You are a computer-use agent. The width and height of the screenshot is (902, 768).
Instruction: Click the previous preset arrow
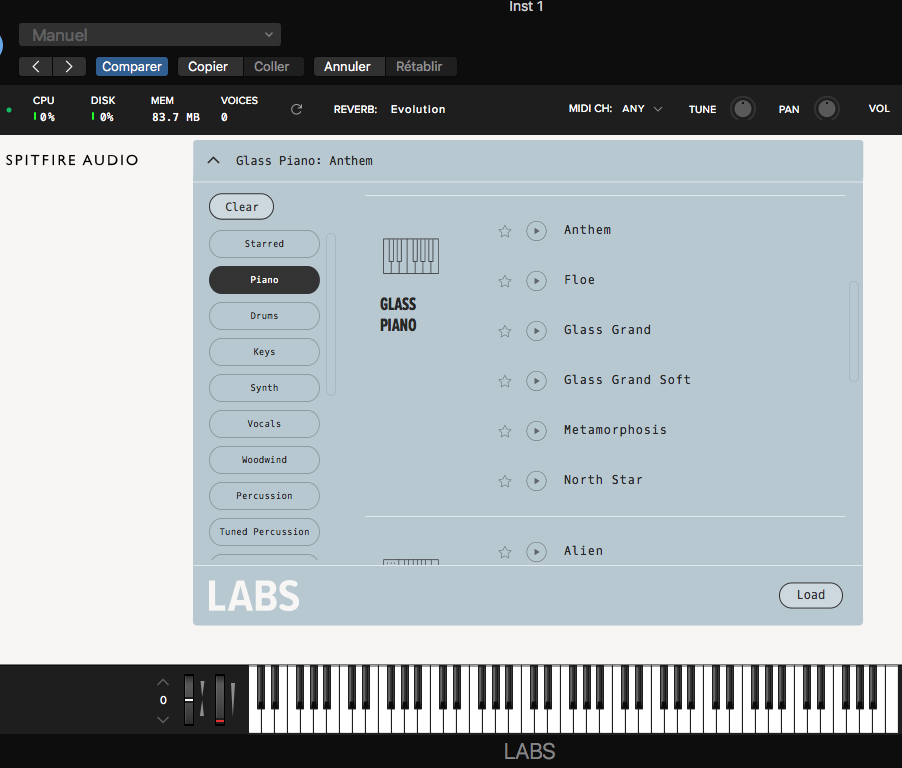pyautogui.click(x=35, y=66)
